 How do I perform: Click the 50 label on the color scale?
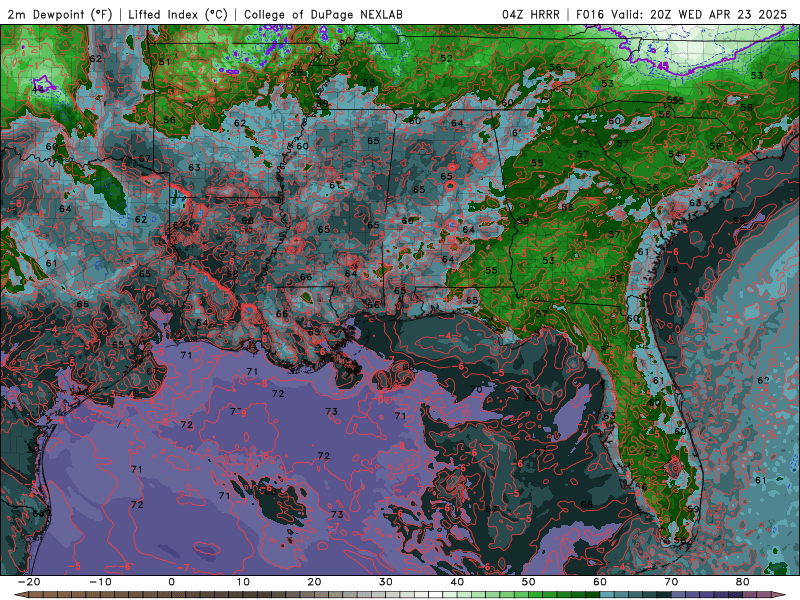click(x=529, y=582)
